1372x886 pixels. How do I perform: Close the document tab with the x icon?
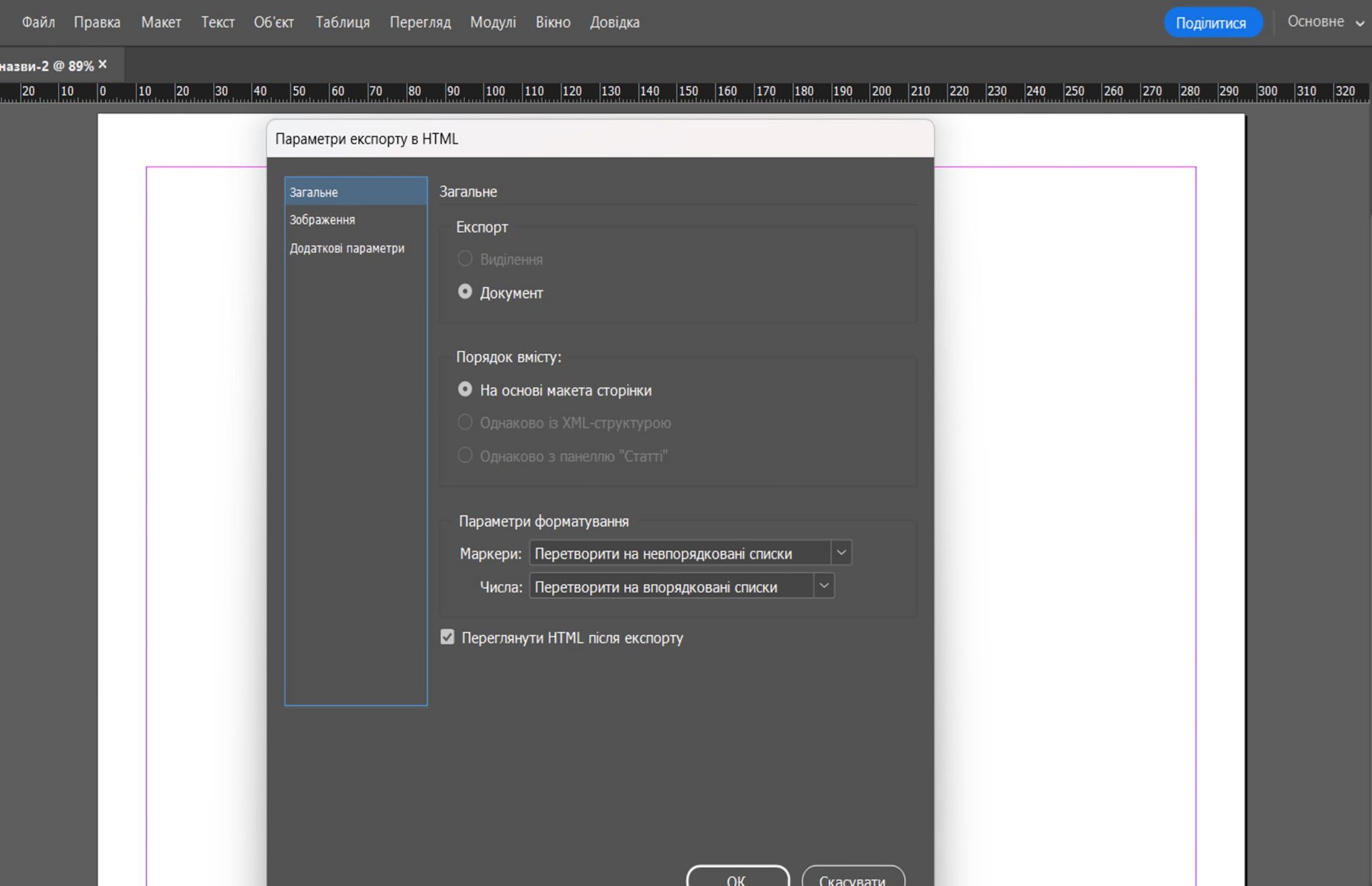(x=103, y=64)
